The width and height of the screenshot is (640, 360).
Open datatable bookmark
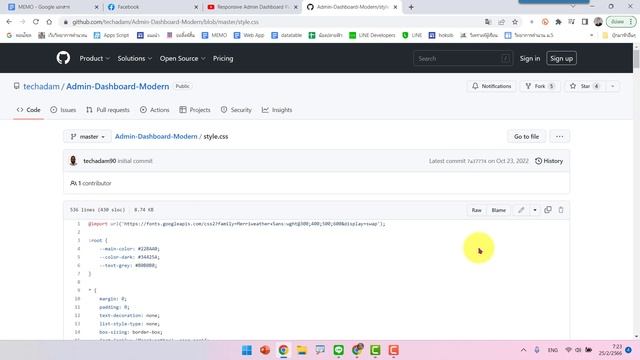287,36
